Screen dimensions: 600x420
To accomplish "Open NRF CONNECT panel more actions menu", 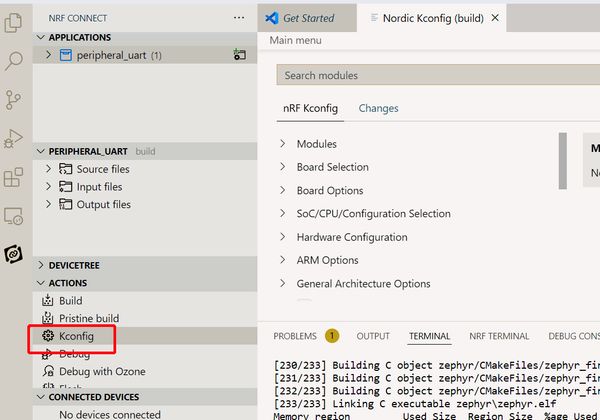I will tap(239, 18).
